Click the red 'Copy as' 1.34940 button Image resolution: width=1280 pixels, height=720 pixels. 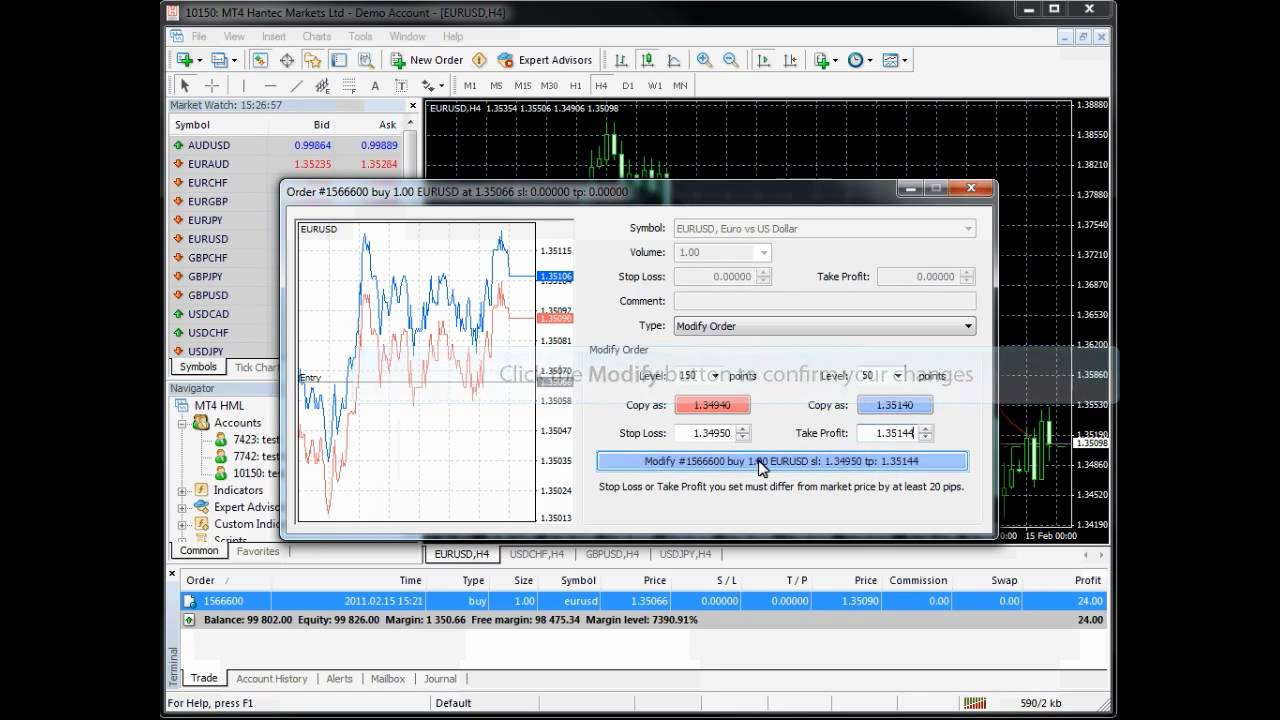(712, 405)
